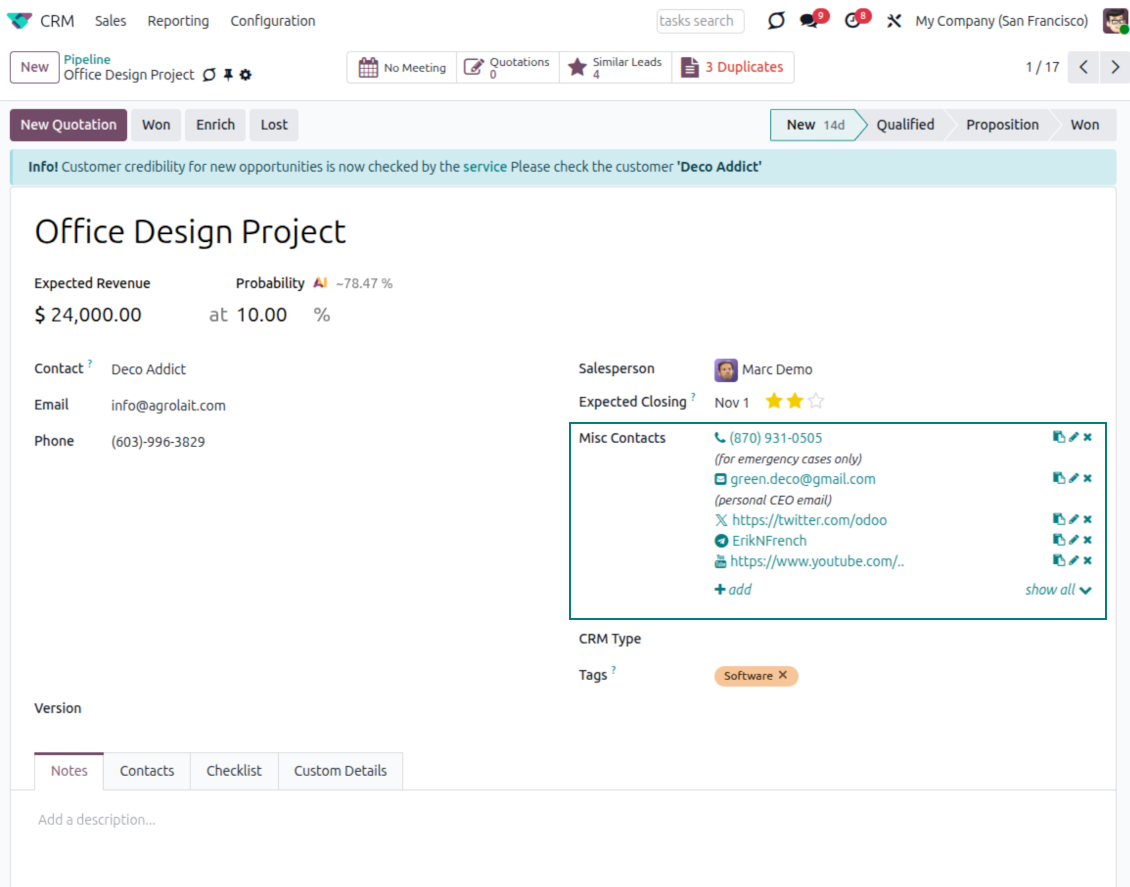Click the New Quotation button
This screenshot has width=1130, height=887.
point(68,125)
